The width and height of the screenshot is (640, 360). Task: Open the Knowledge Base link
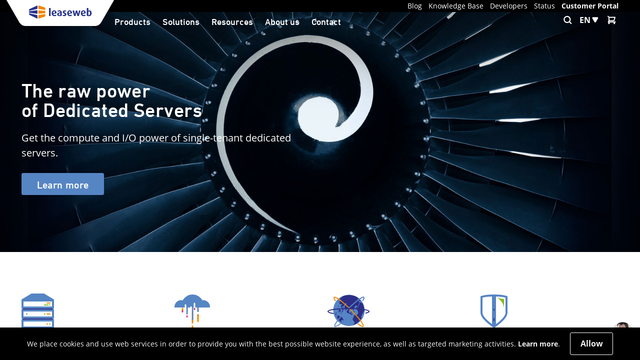456,6
